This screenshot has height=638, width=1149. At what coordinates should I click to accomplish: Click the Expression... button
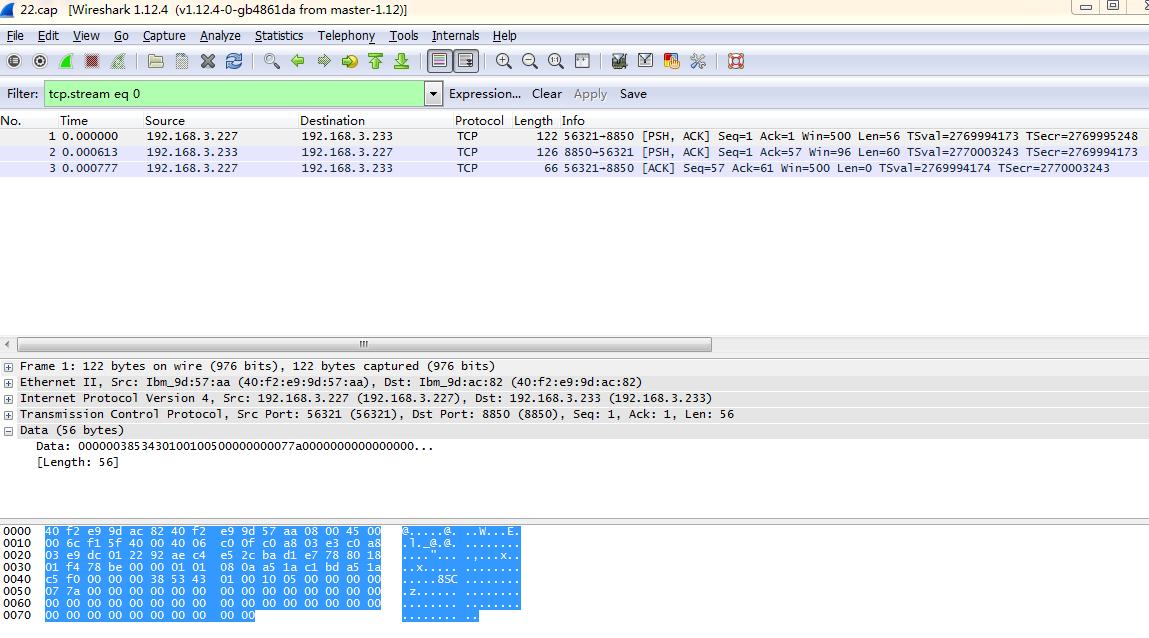[485, 94]
